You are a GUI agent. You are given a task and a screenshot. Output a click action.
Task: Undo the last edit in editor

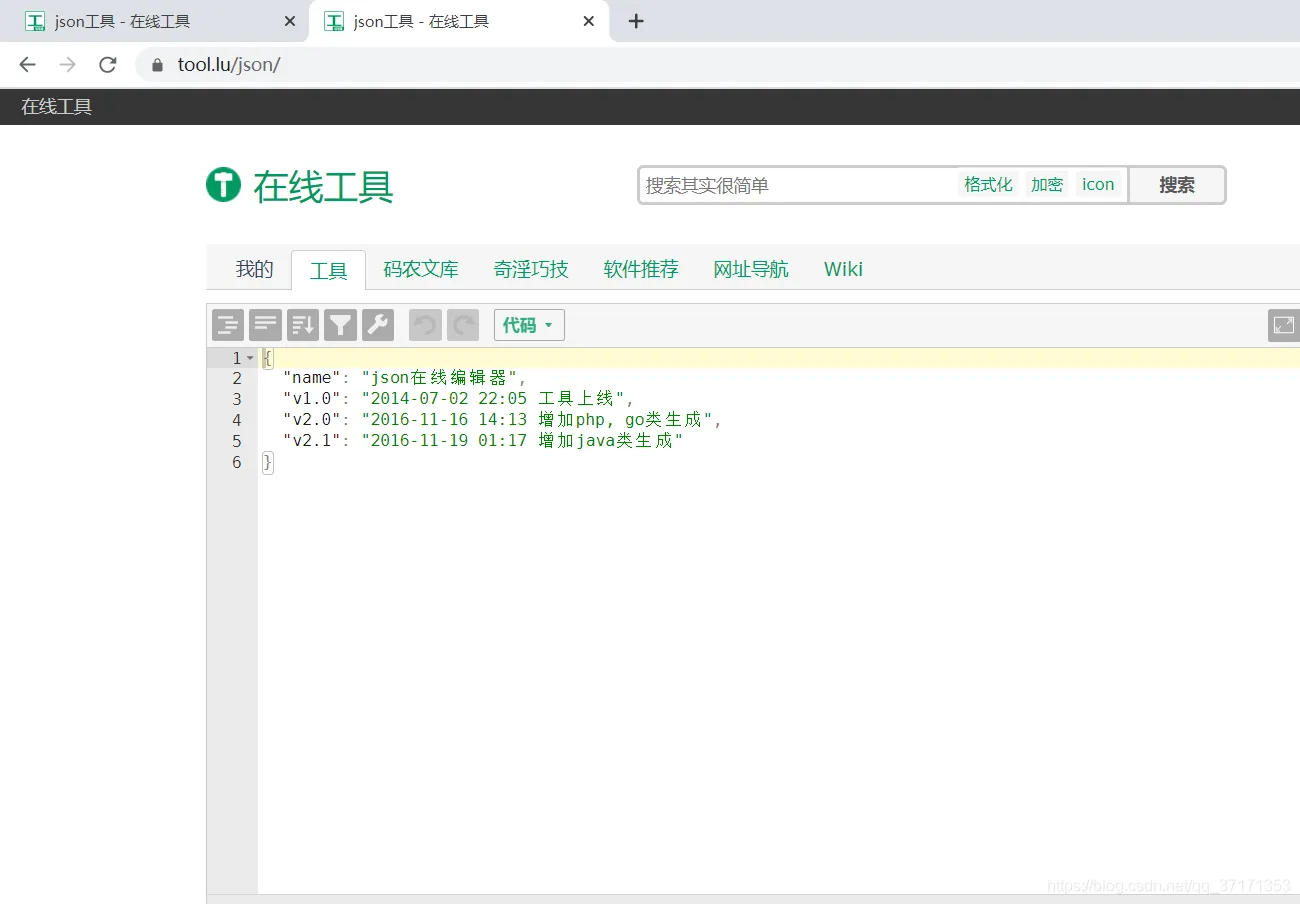pyautogui.click(x=425, y=325)
